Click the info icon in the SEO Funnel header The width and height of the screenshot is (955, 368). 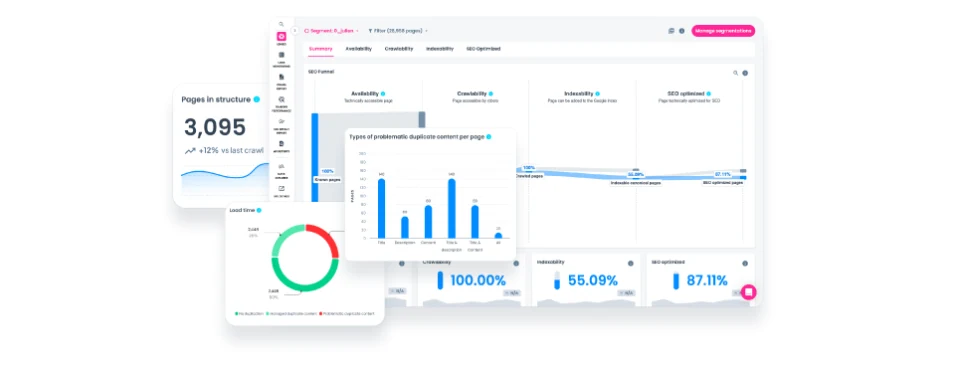(745, 73)
